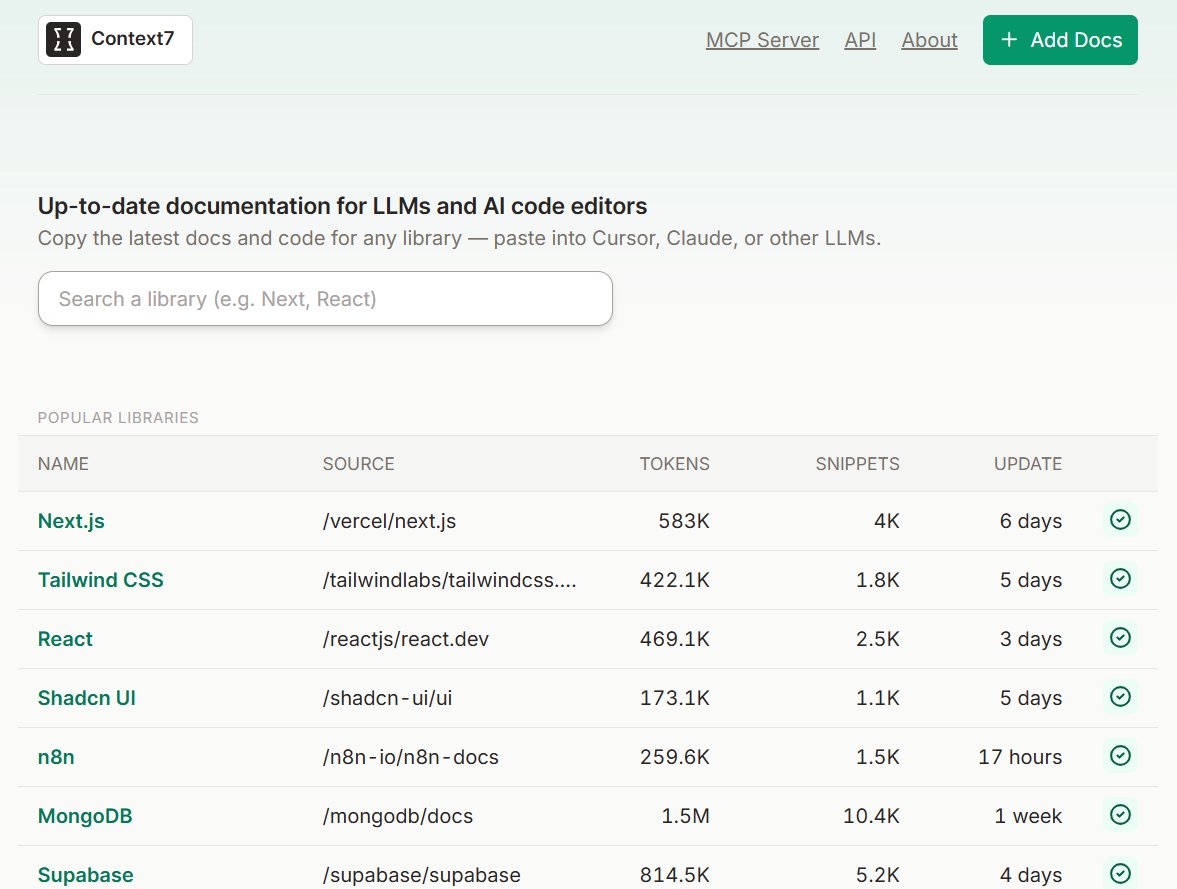The image size is (1177, 889).
Task: Click the 17 hours update value
Action: [x=1020, y=757]
